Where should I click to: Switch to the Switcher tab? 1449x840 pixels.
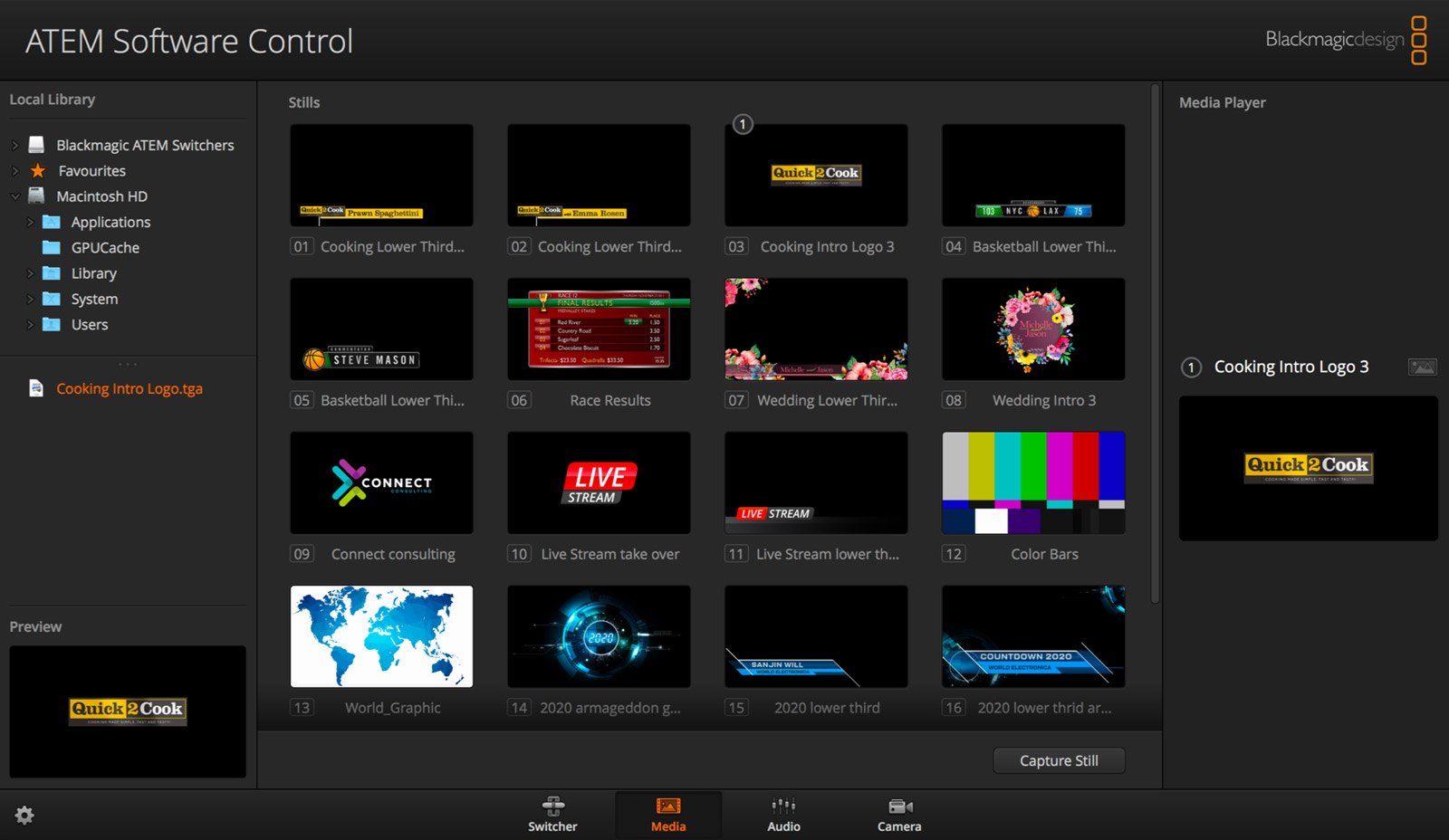click(552, 813)
